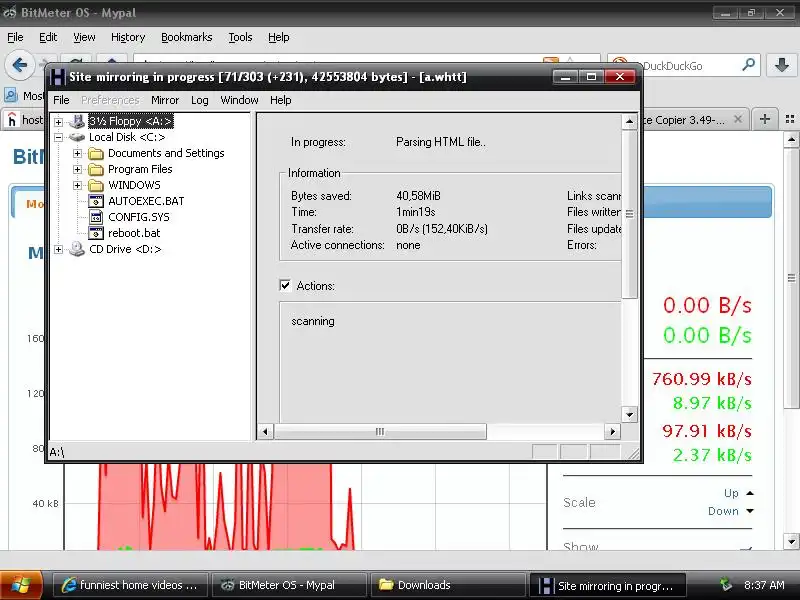Click CONFIG.SYS file name in tree
The width and height of the screenshot is (800, 600).
139,217
